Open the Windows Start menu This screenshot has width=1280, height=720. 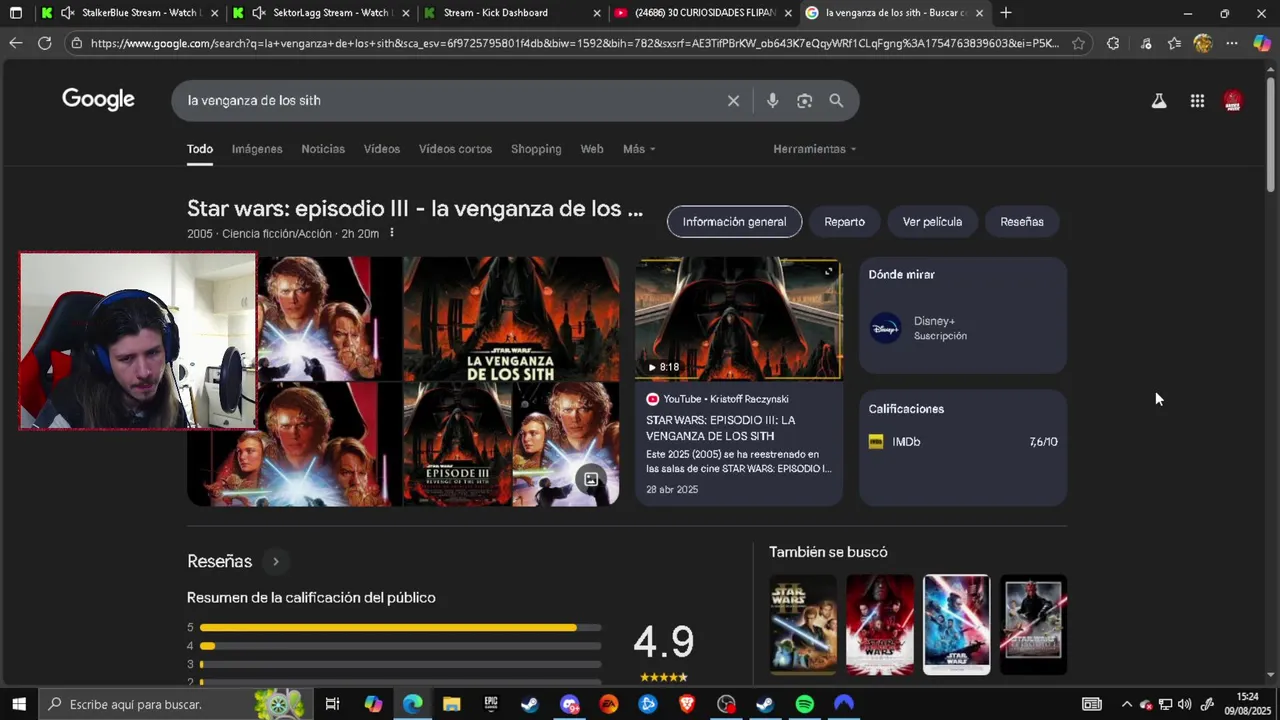click(18, 704)
